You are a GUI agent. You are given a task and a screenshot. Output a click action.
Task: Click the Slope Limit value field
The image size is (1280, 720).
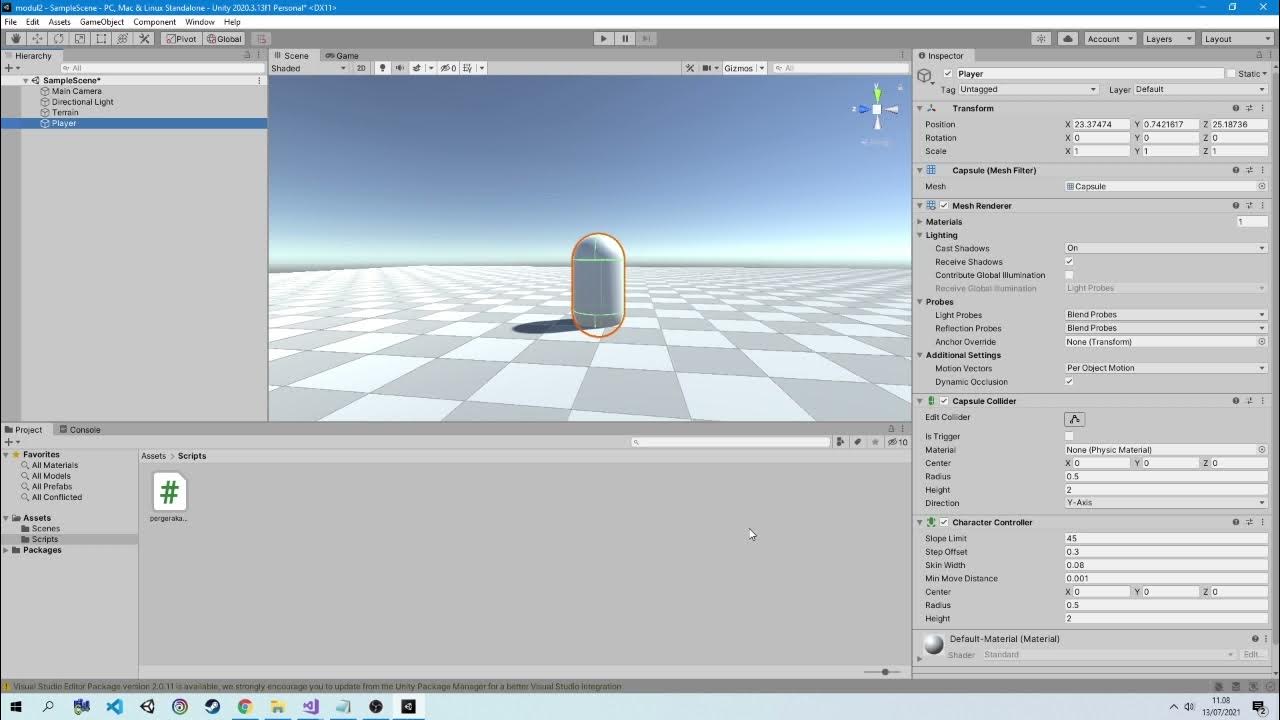[1166, 538]
